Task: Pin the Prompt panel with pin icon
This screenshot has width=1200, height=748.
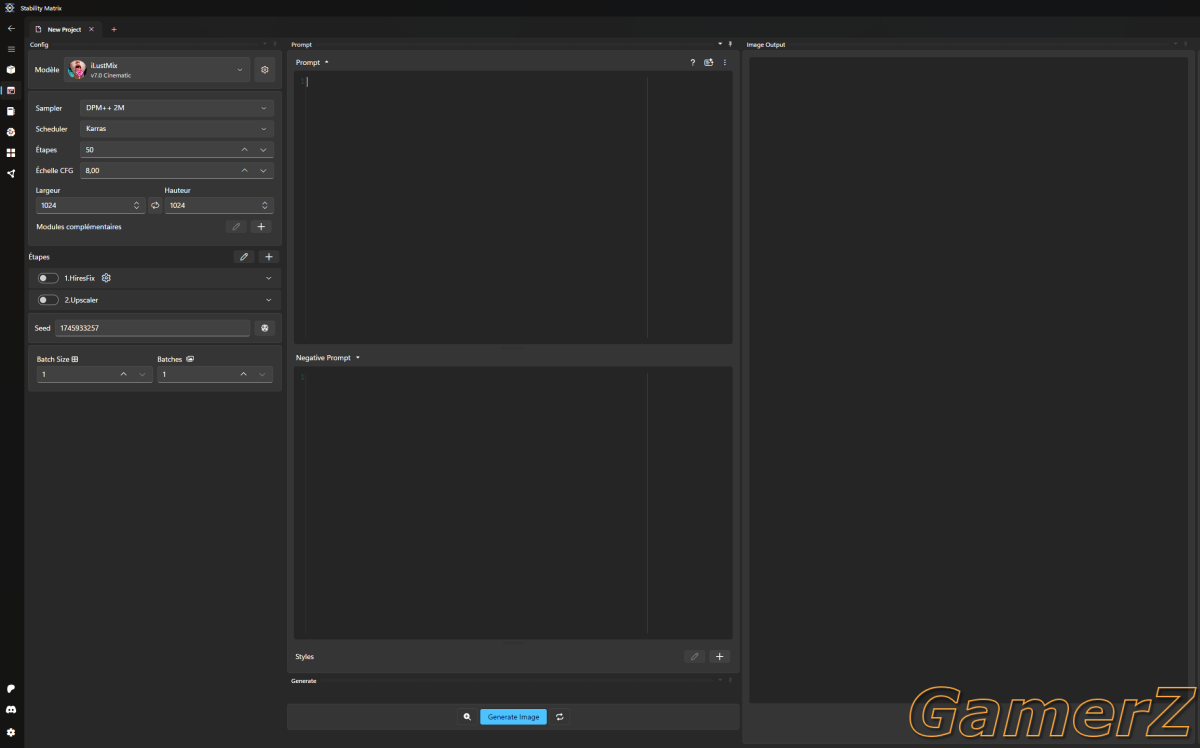Action: pyautogui.click(x=730, y=44)
